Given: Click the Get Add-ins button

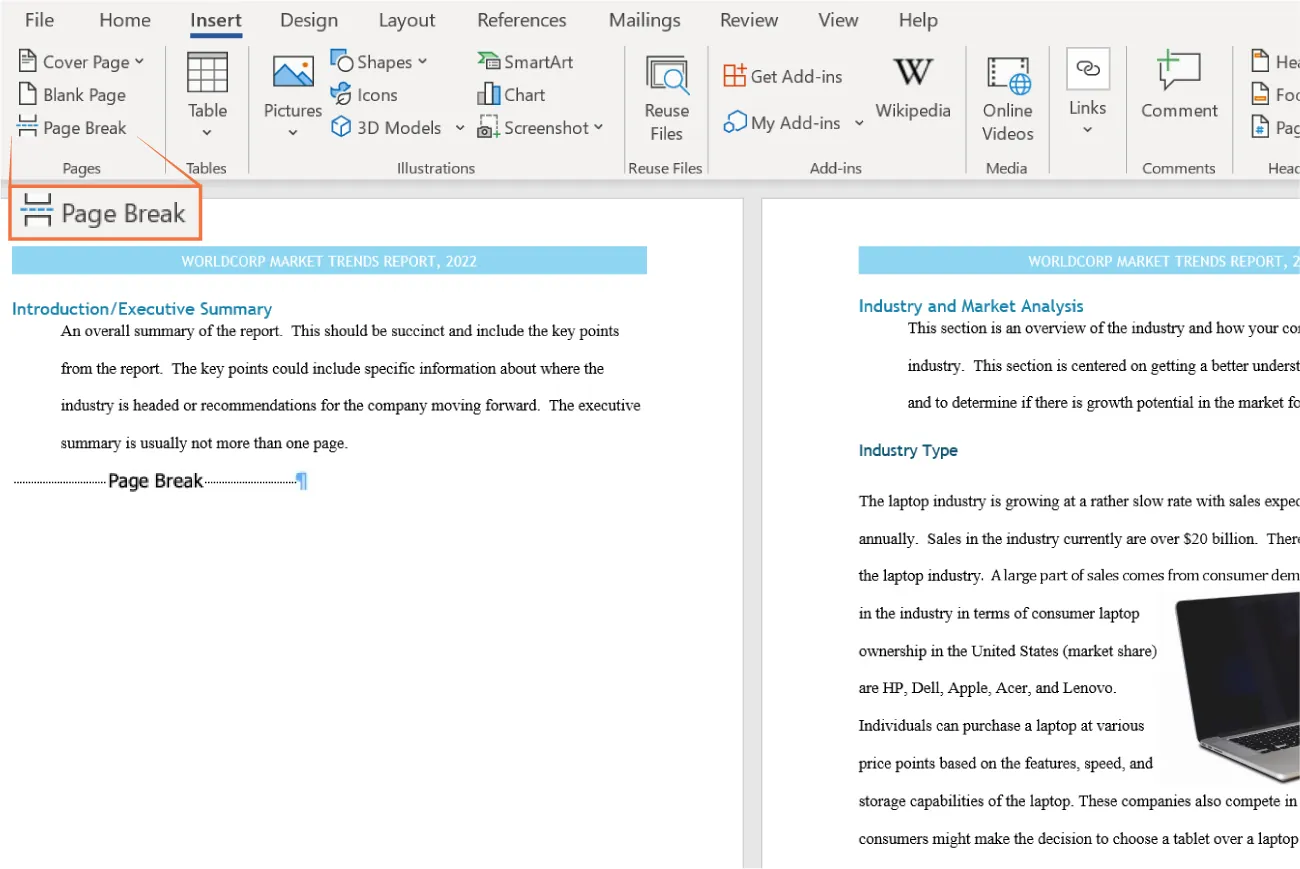Looking at the screenshot, I should tap(785, 75).
